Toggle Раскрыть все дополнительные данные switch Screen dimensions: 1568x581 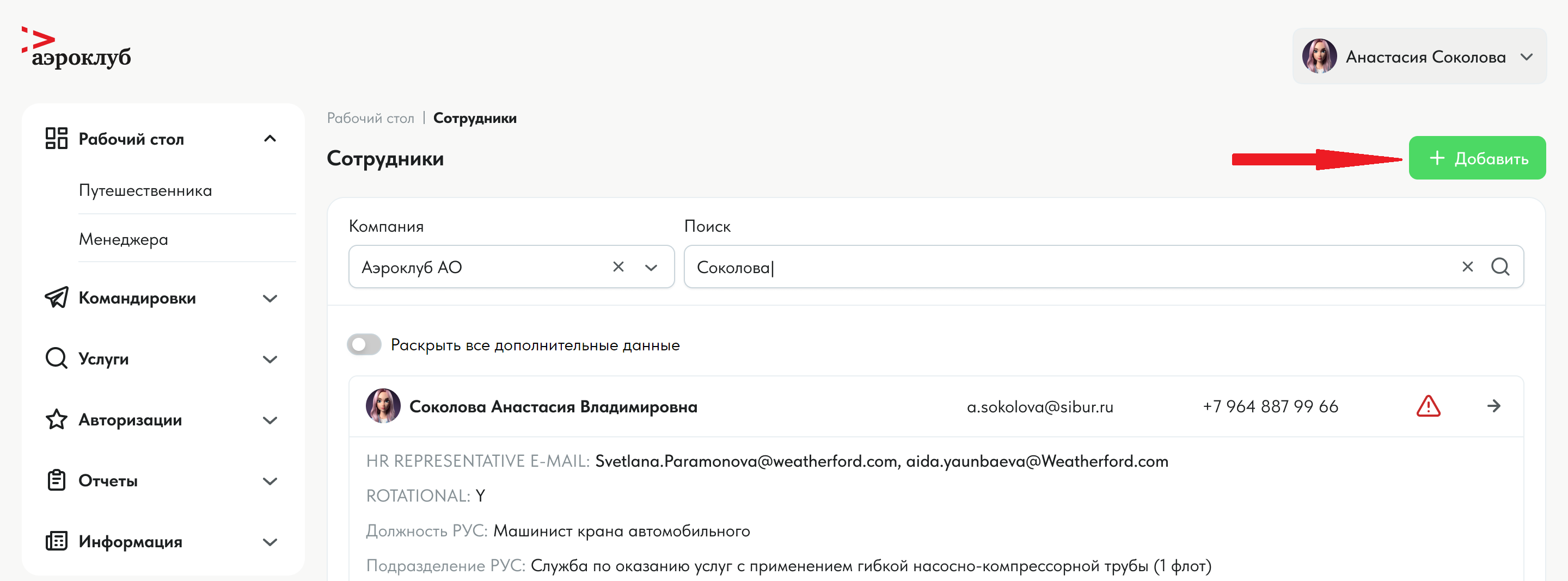[364, 345]
